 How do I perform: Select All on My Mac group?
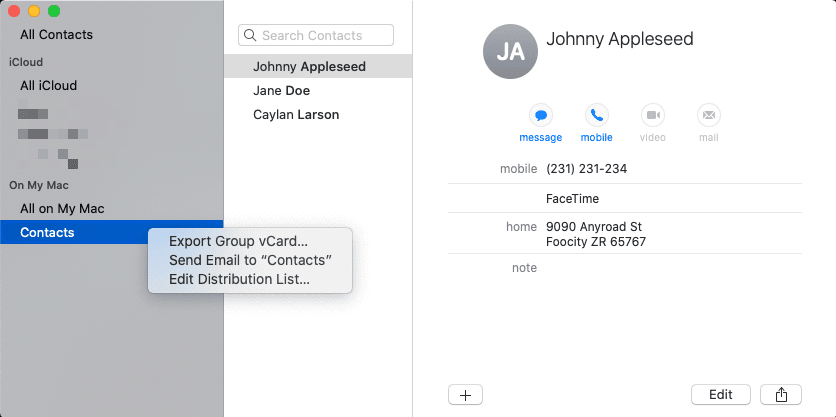pos(62,208)
